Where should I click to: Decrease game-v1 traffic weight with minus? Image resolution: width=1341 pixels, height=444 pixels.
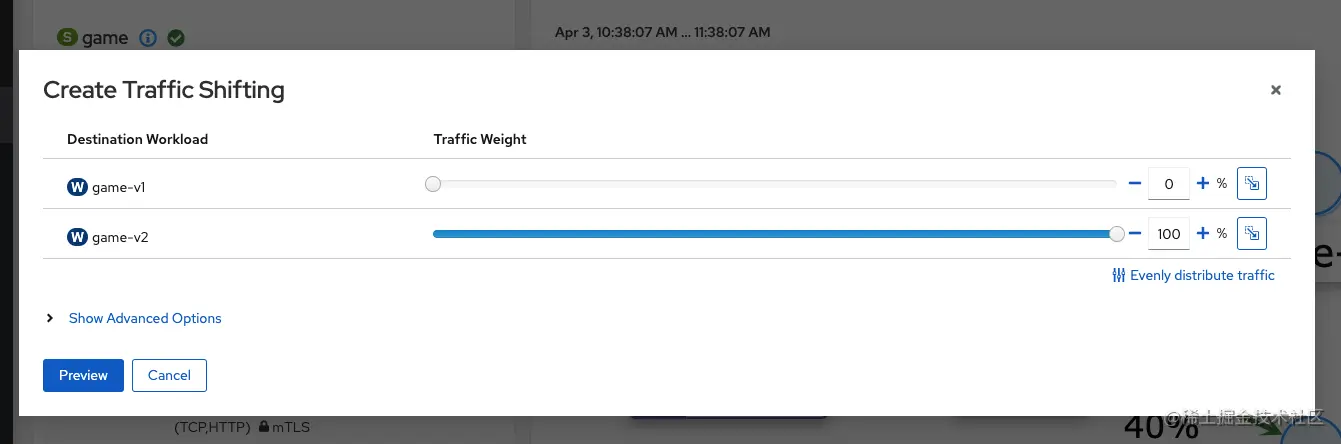(x=1135, y=184)
